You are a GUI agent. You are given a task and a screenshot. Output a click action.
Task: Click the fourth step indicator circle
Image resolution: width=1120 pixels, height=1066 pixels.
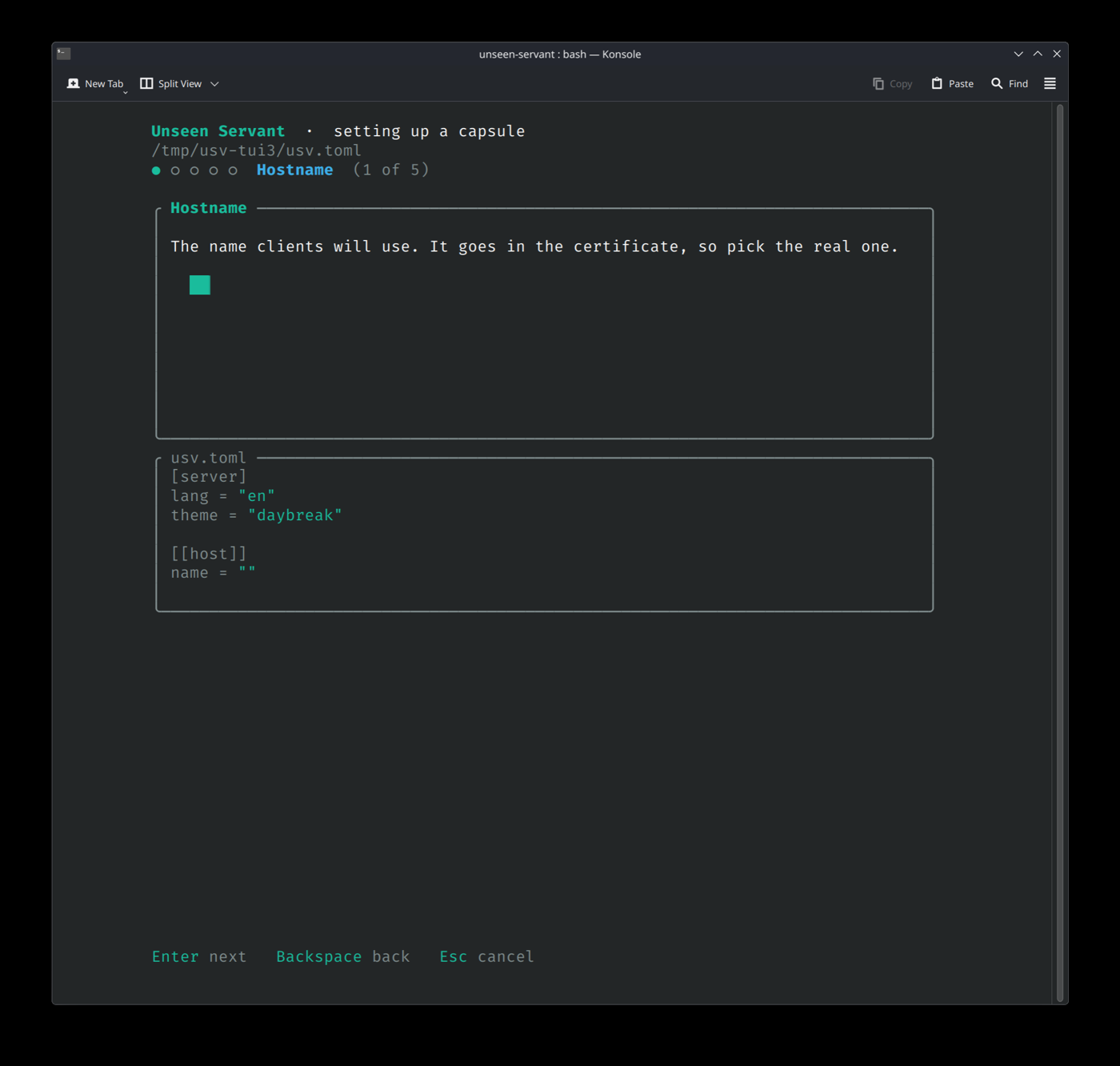[x=214, y=170]
